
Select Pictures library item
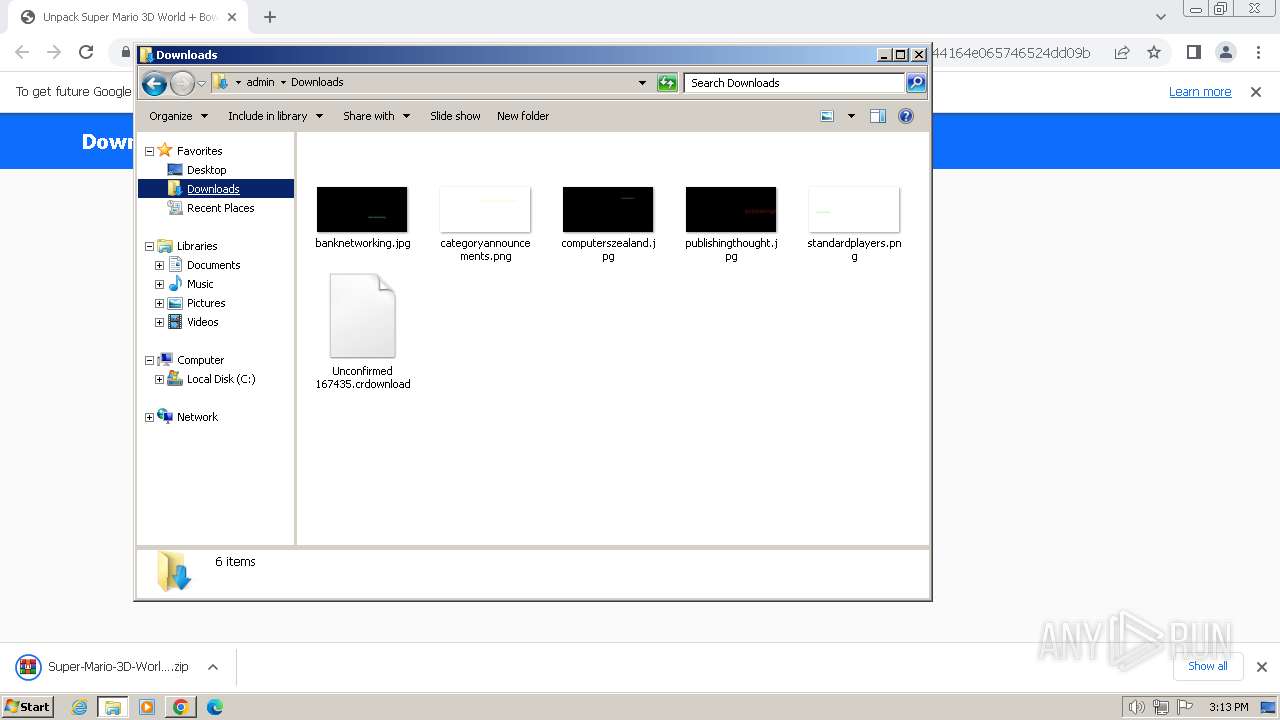pos(205,303)
